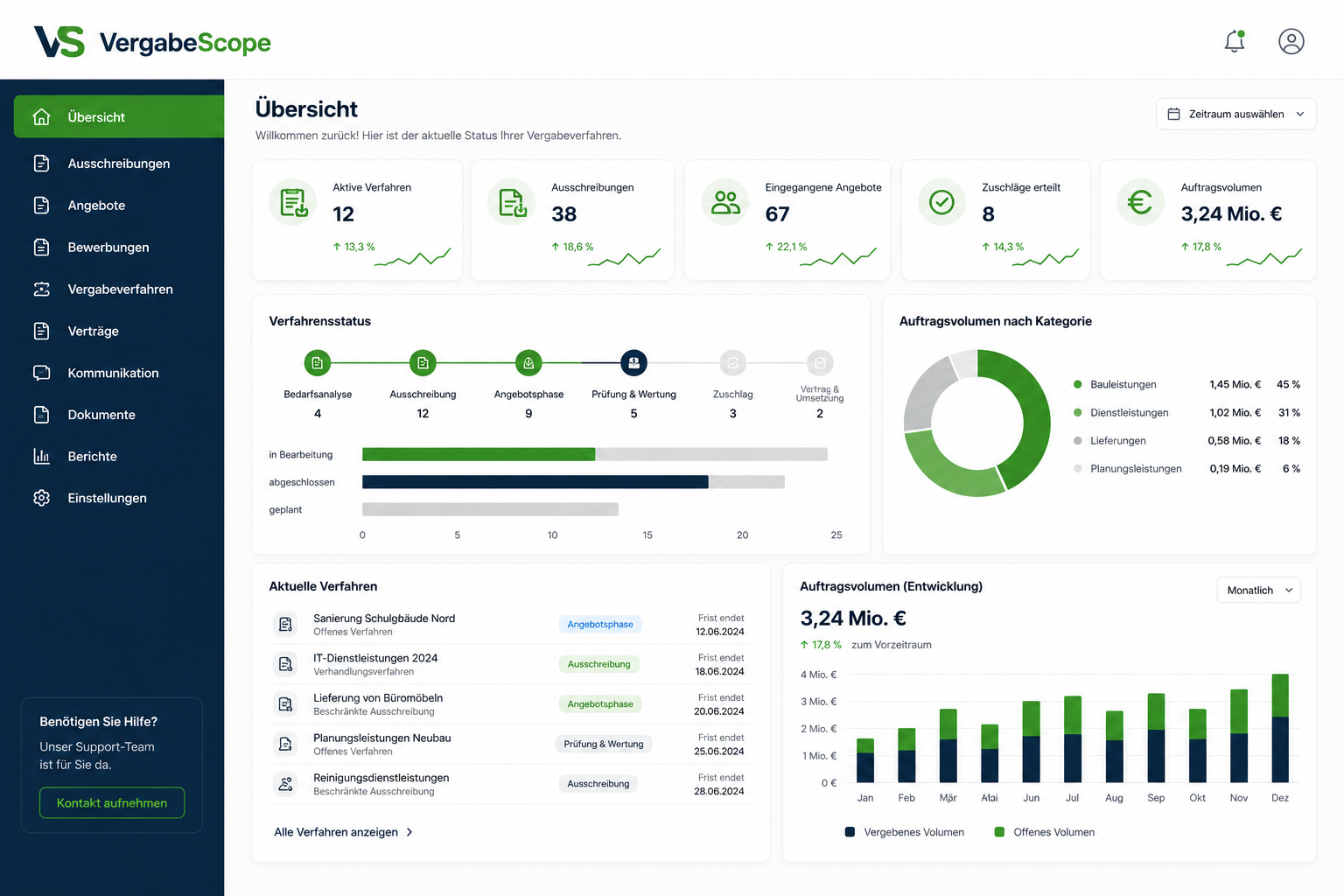Click the Bedarfsanalyse stage icon
The height and width of the screenshot is (896, 1344).
318,362
